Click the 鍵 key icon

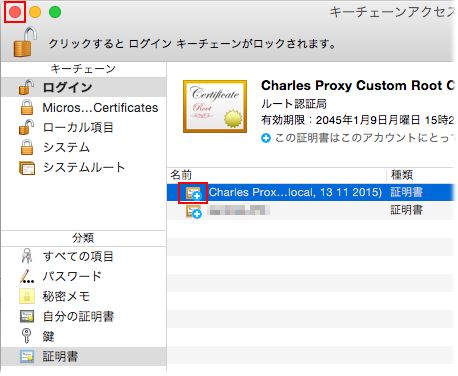26,336
